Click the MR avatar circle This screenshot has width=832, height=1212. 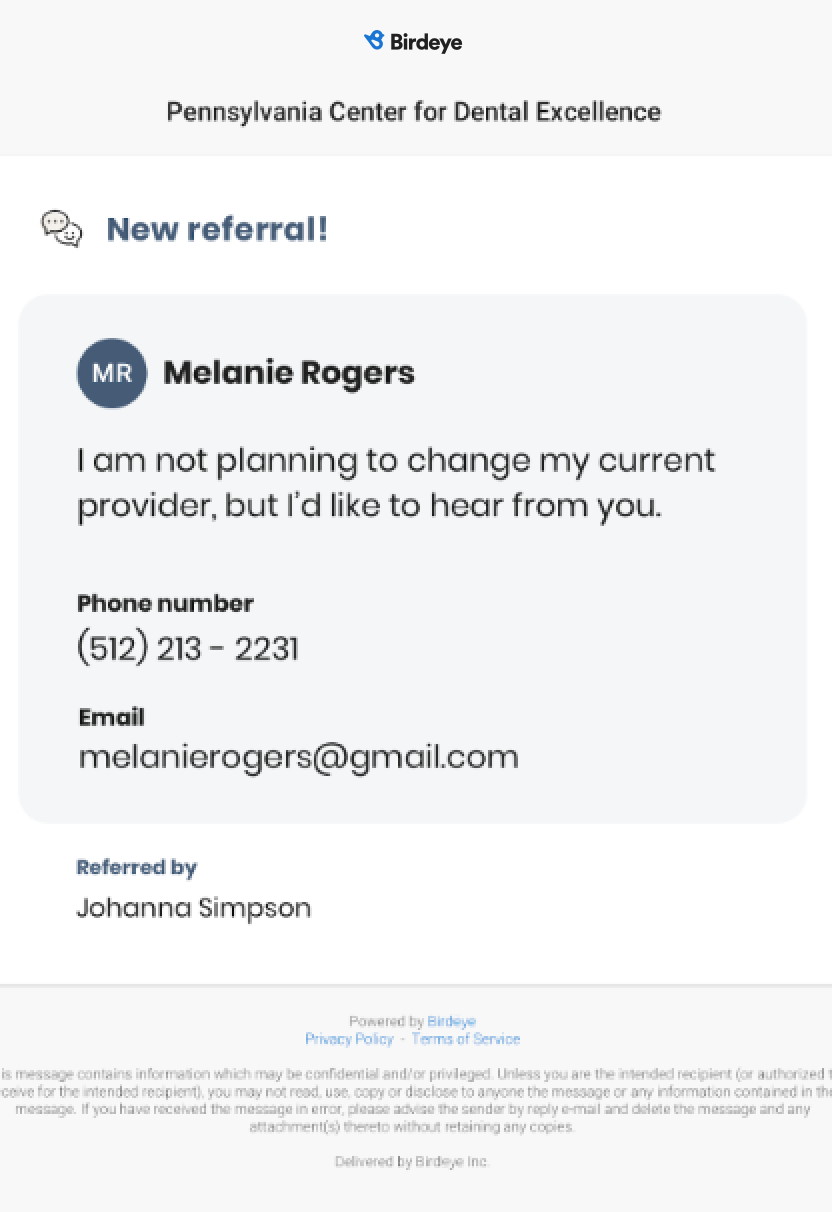click(x=112, y=373)
